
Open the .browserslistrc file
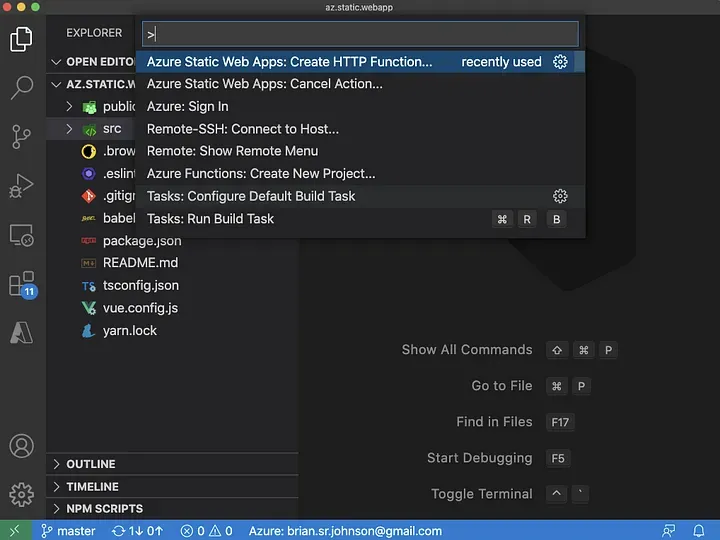[119, 151]
